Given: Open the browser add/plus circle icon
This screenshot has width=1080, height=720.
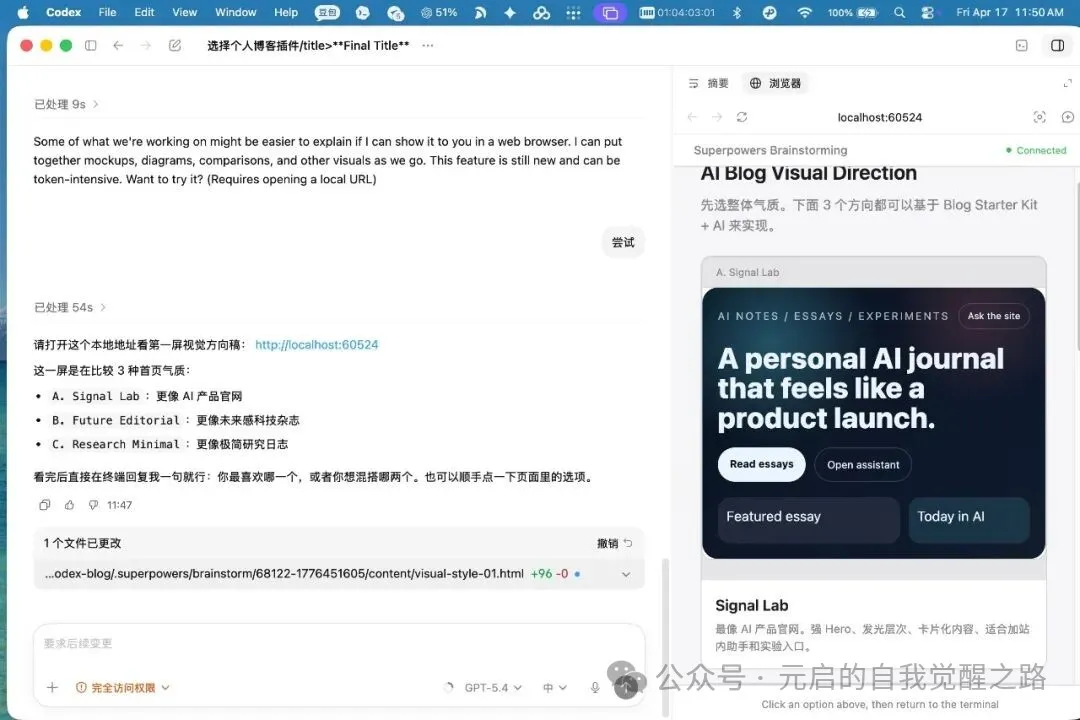Looking at the screenshot, I should (1068, 117).
